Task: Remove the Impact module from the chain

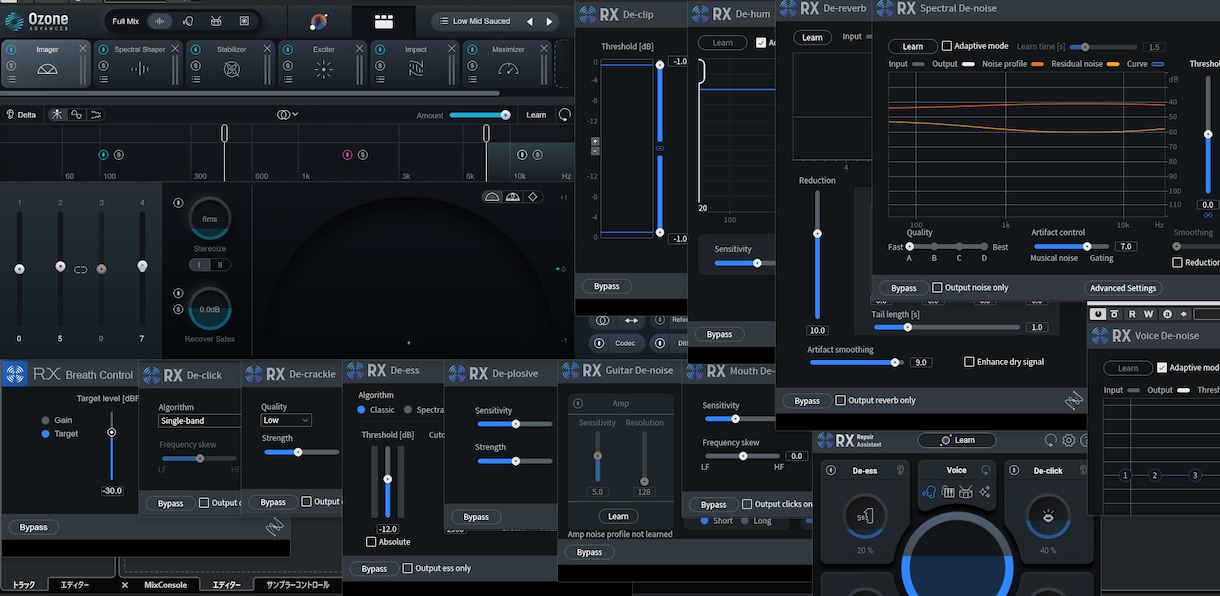Action: click(x=453, y=49)
